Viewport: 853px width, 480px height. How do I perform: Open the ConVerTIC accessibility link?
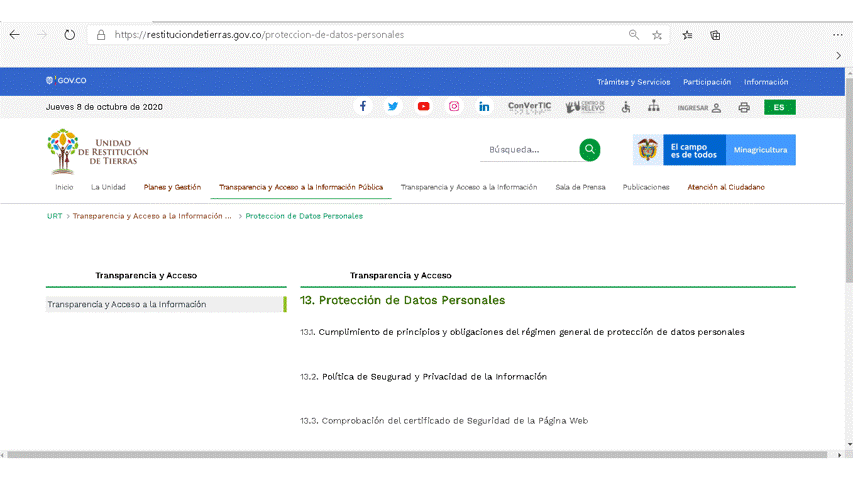pyautogui.click(x=529, y=107)
